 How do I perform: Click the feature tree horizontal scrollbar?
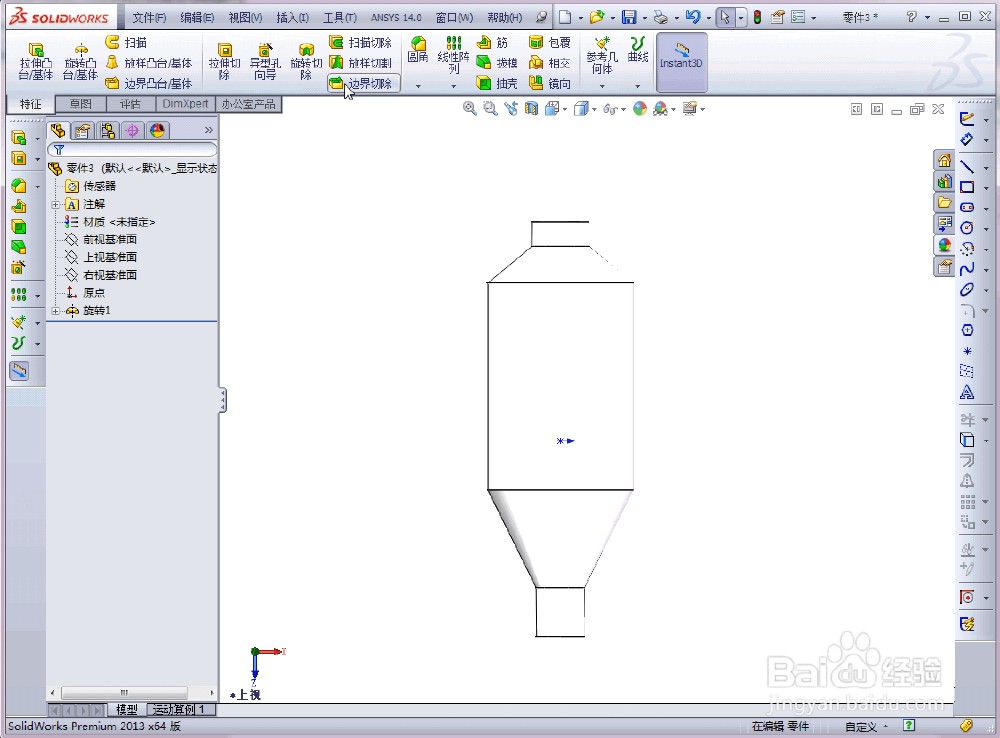click(x=124, y=692)
